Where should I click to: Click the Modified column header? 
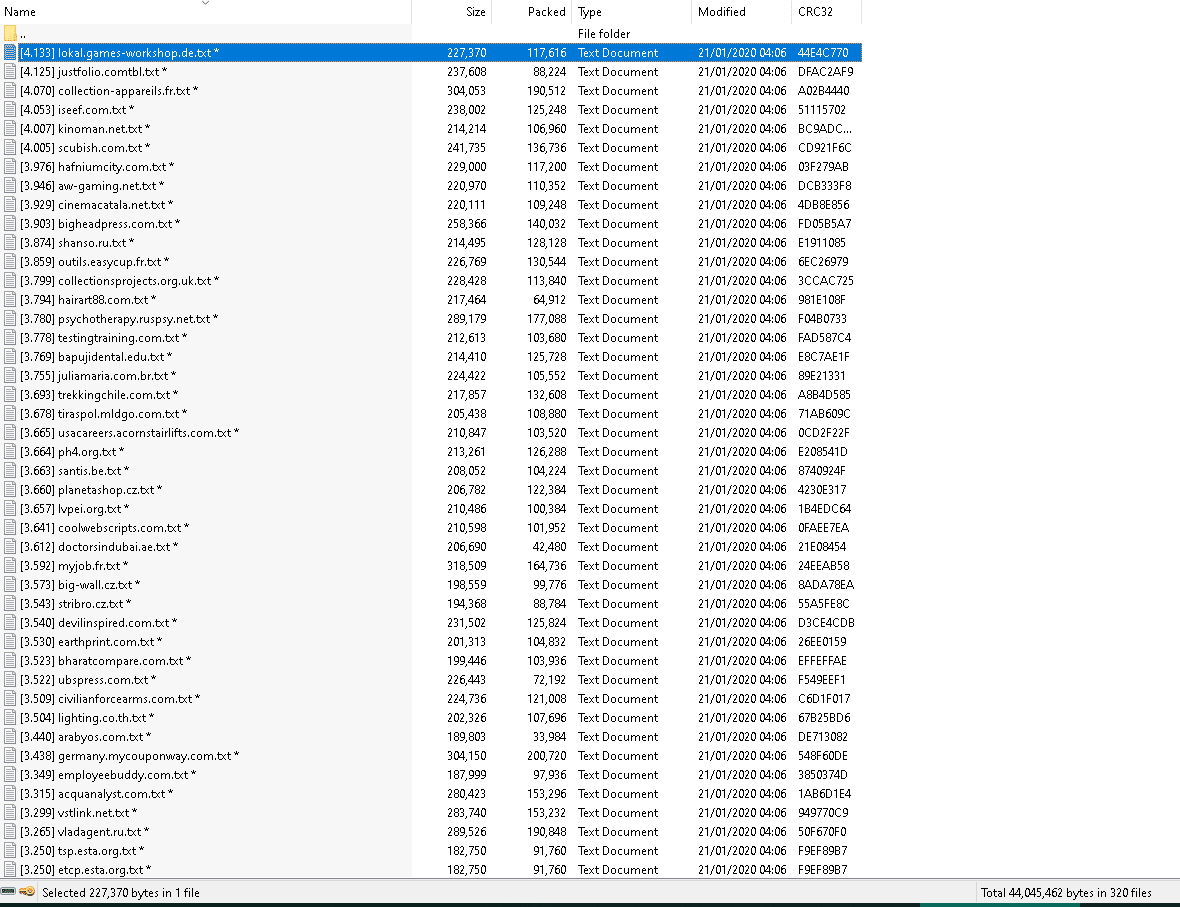coord(721,12)
